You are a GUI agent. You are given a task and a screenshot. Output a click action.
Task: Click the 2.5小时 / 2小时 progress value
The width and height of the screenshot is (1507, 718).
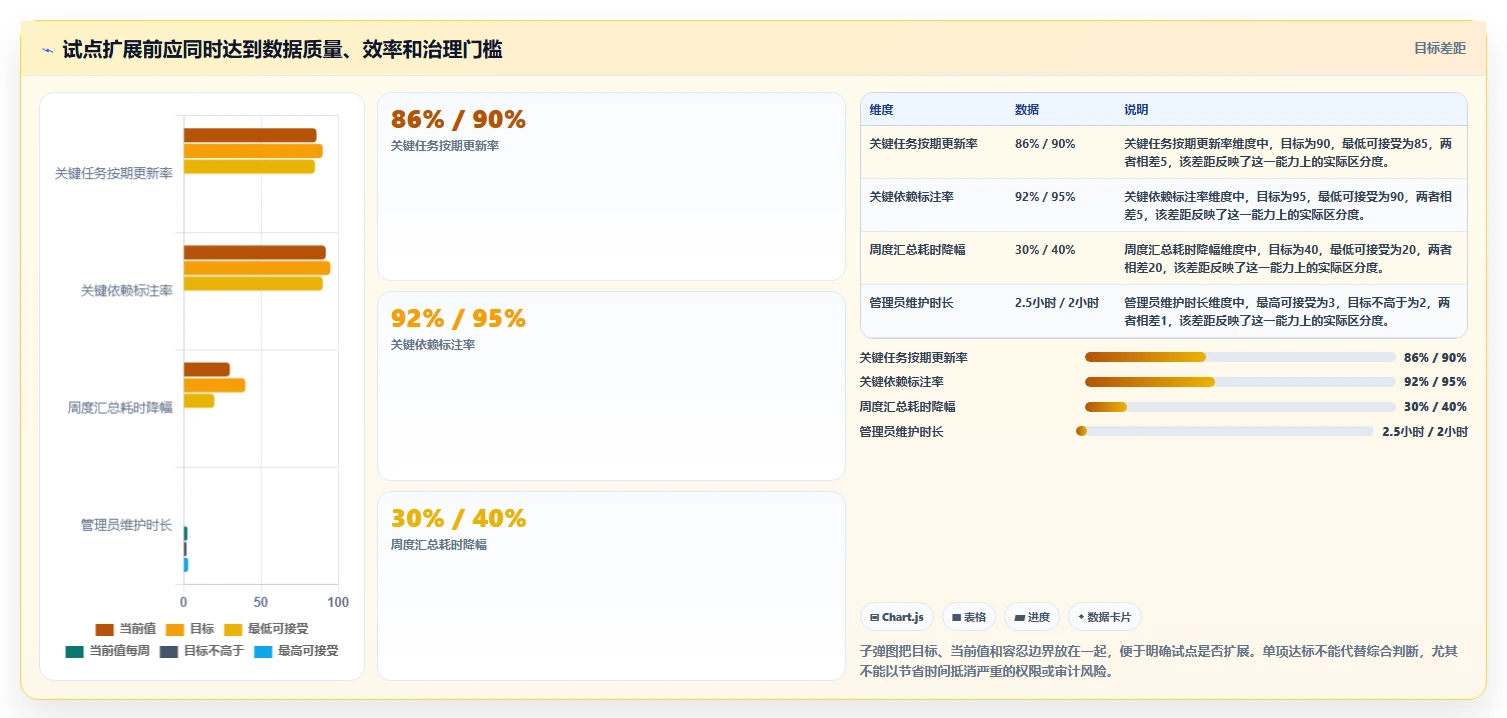(1424, 432)
